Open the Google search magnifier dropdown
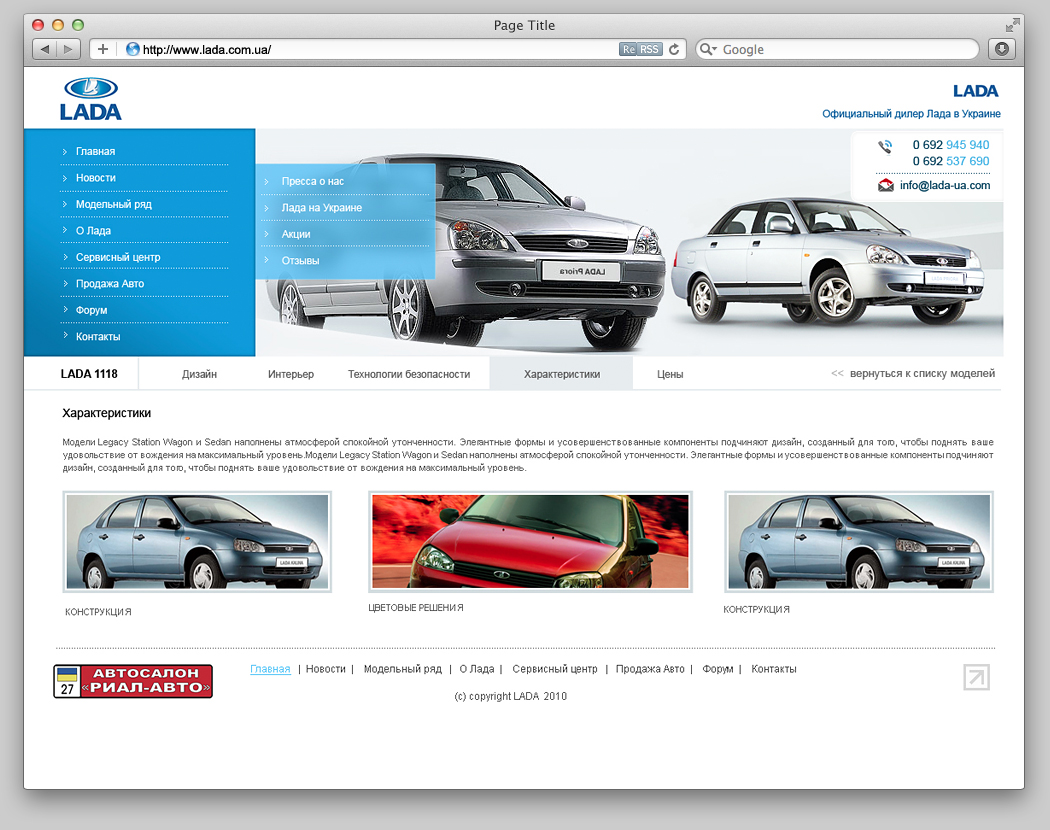Viewport: 1050px width, 830px height. (708, 49)
